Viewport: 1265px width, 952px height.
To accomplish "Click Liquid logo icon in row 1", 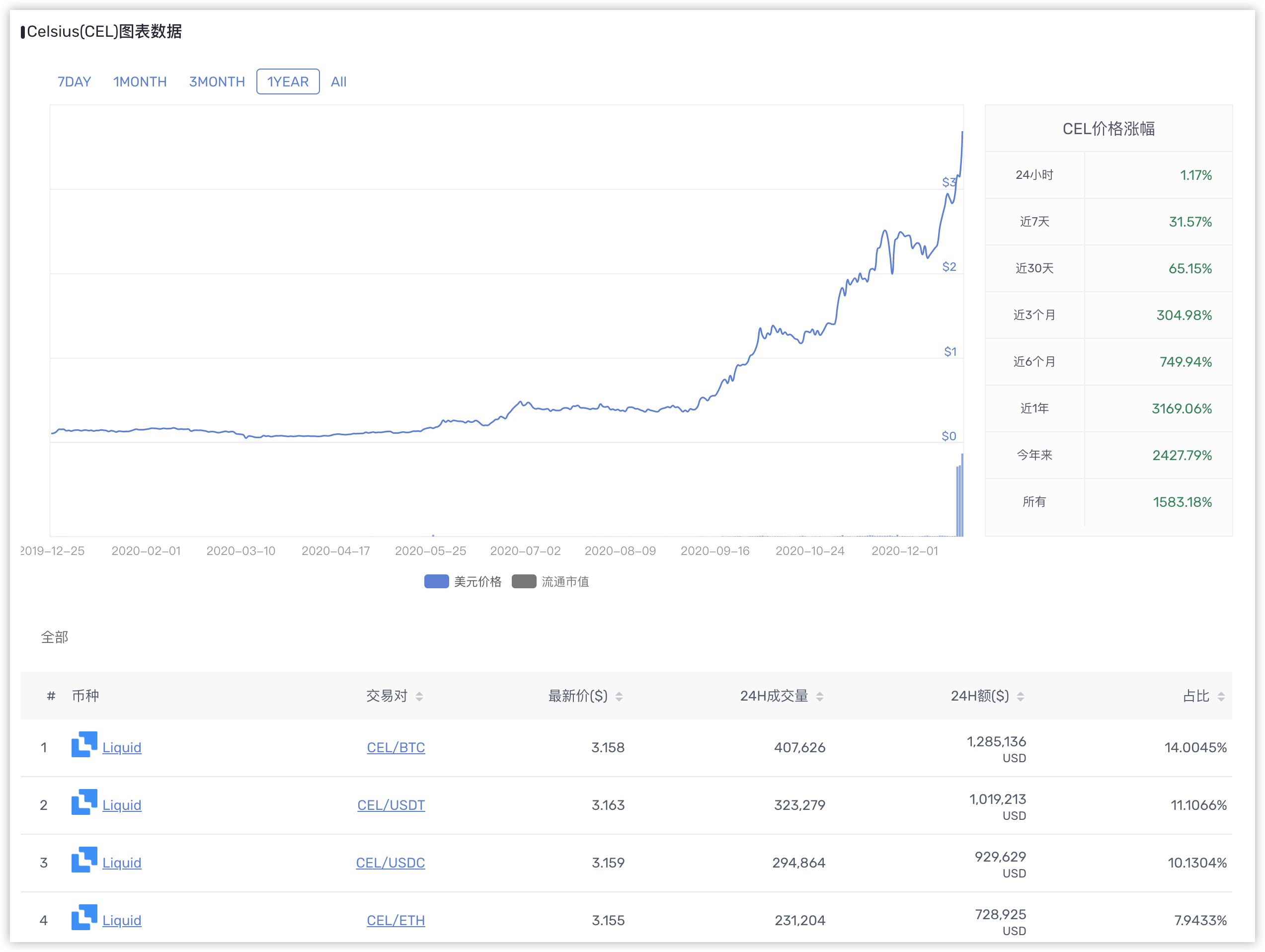I will [x=84, y=744].
